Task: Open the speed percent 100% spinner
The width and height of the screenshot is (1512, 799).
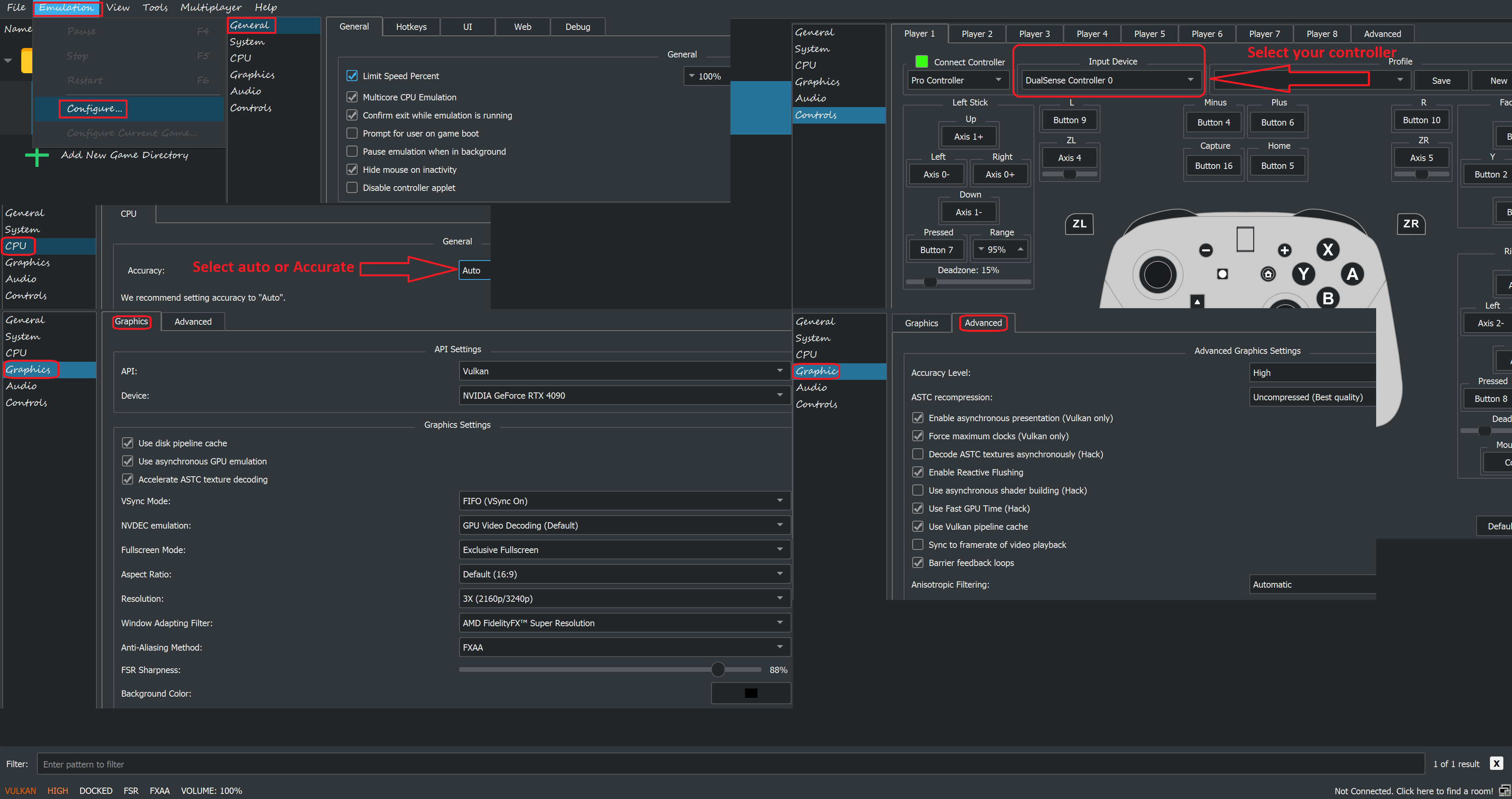Action: (x=707, y=76)
